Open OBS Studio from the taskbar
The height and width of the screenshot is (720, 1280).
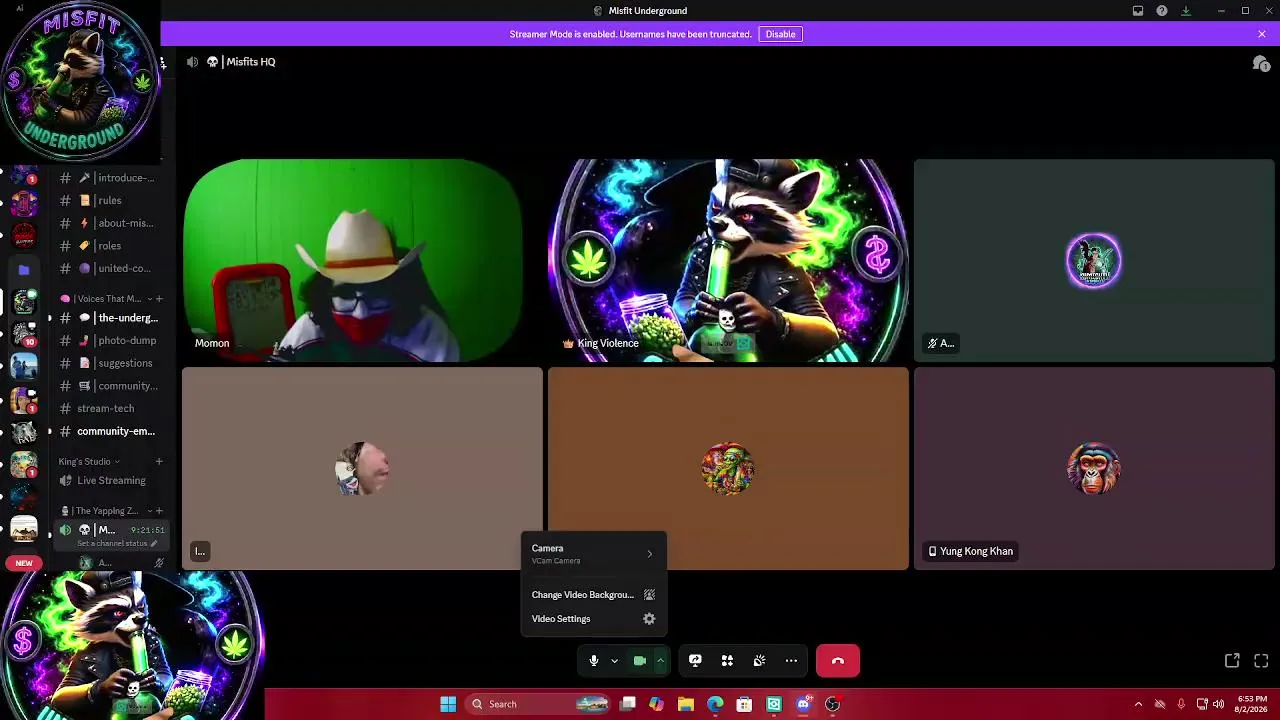tap(832, 704)
